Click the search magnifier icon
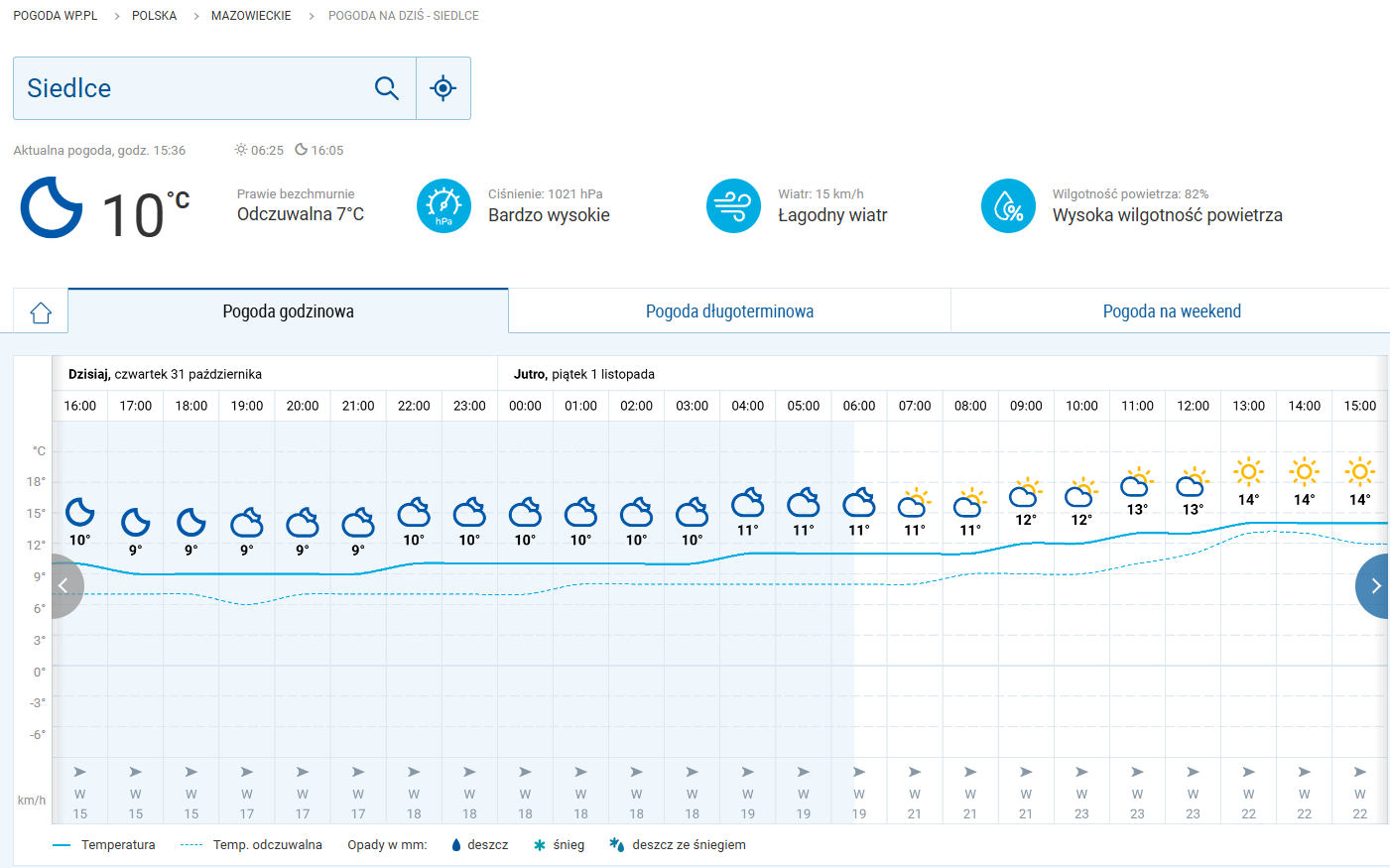1390x868 pixels. pos(387,88)
